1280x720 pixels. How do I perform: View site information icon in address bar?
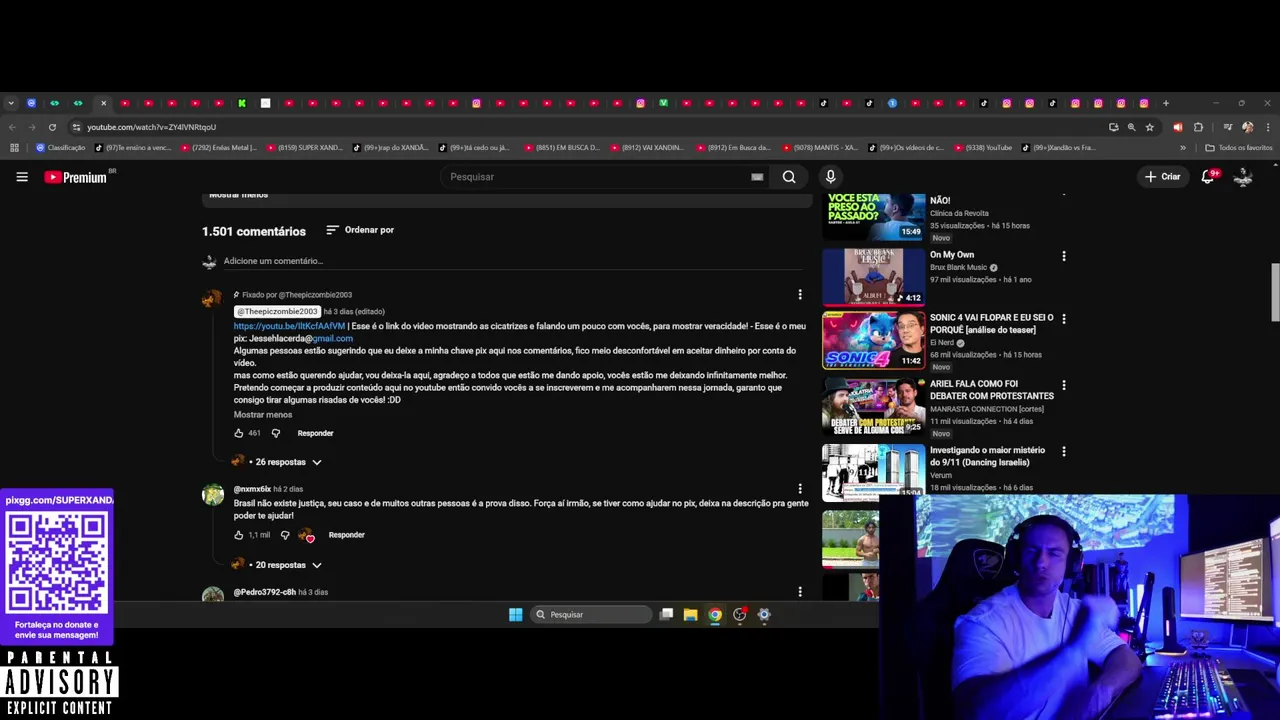pyautogui.click(x=76, y=127)
